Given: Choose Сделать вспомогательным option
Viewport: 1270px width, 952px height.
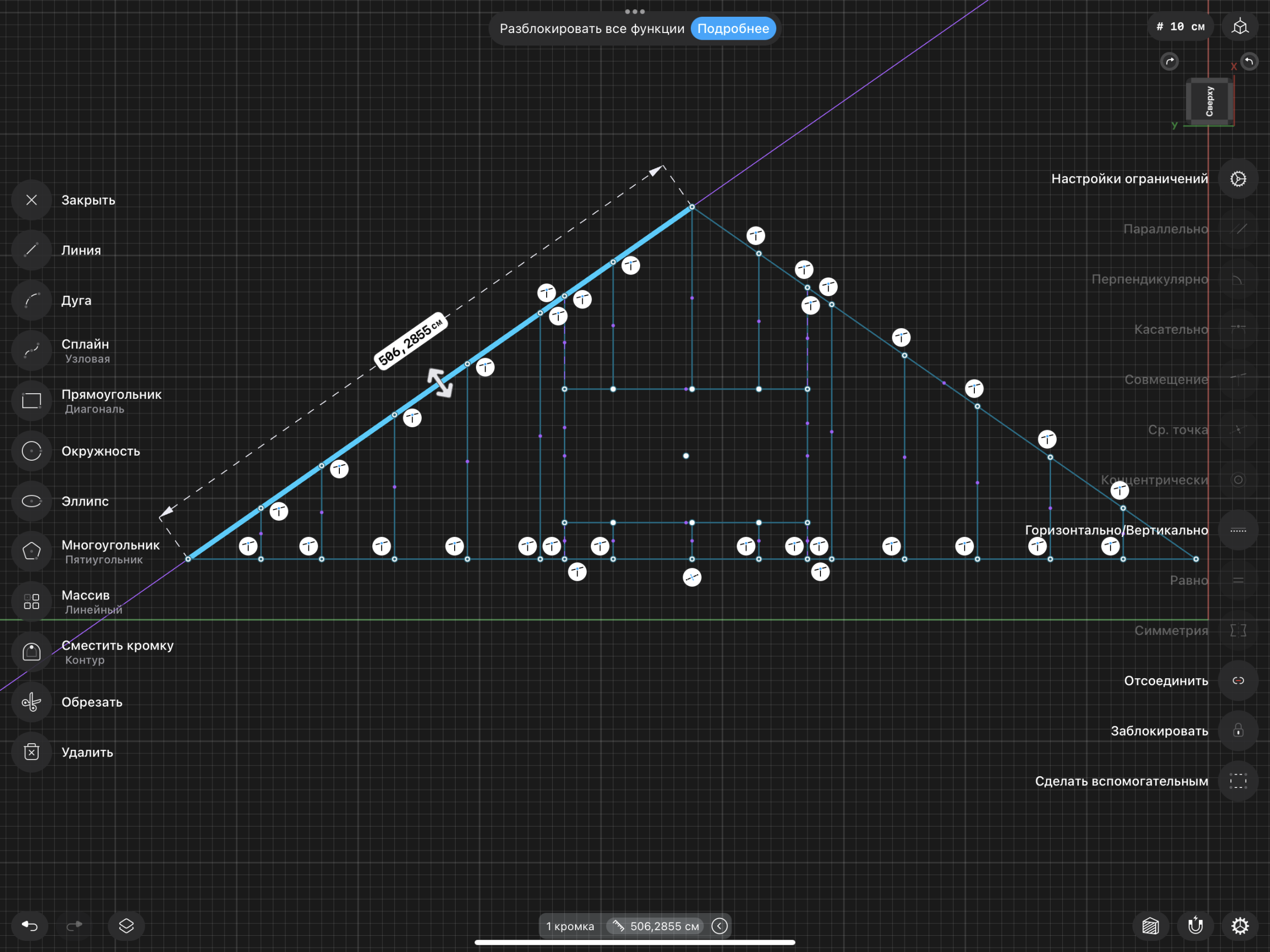Looking at the screenshot, I should click(x=1238, y=781).
